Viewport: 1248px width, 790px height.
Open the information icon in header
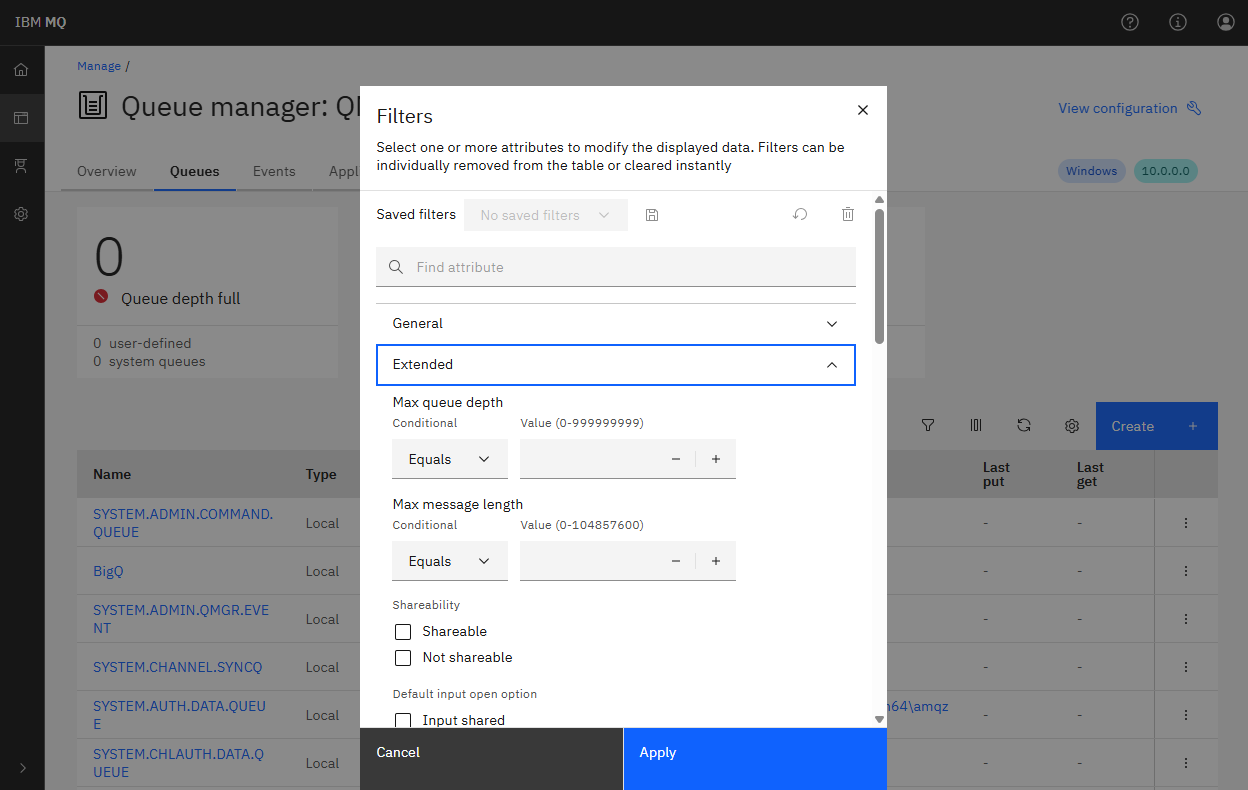pyautogui.click(x=1178, y=22)
